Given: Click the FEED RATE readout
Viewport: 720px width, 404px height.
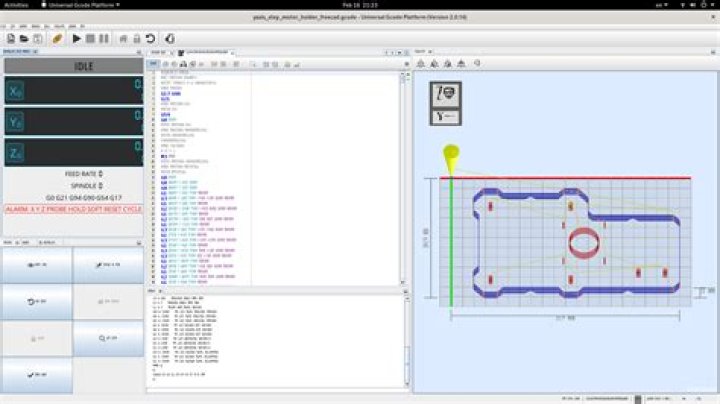Looking at the screenshot, I should [84, 174].
